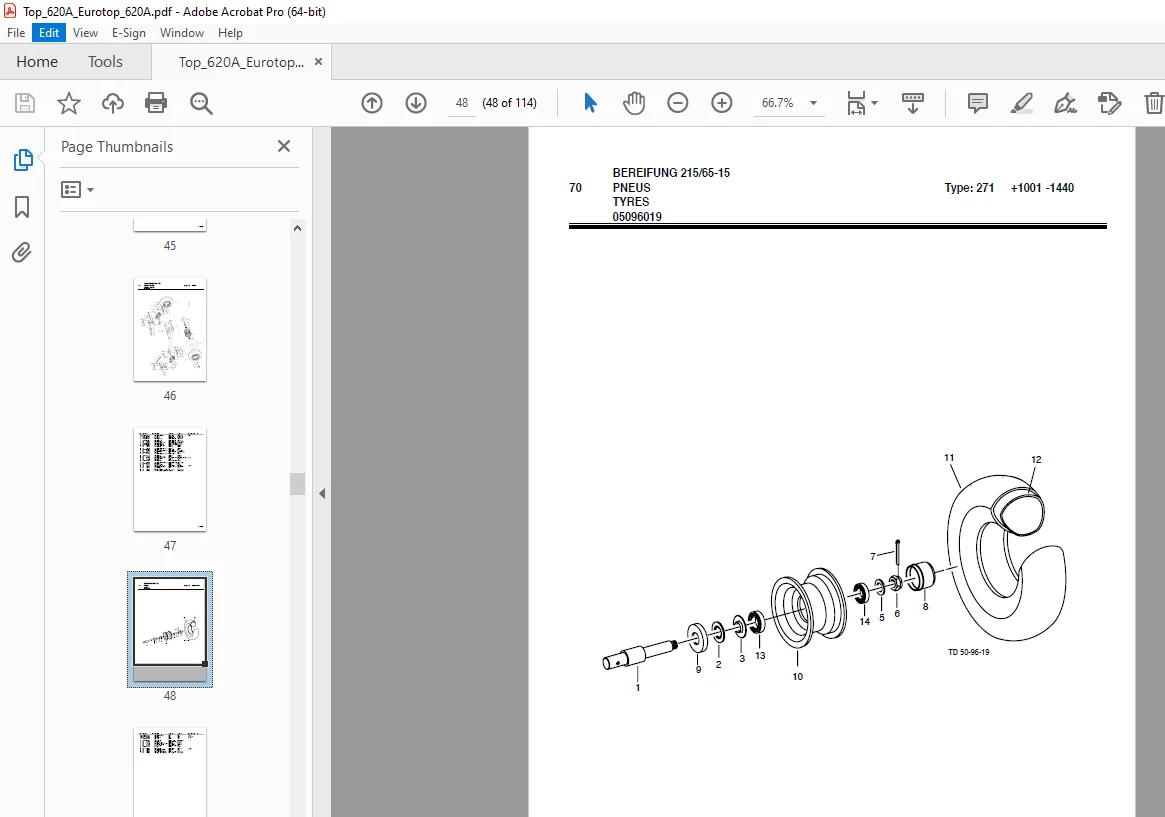
Task: Open the File menu
Action: click(x=16, y=33)
